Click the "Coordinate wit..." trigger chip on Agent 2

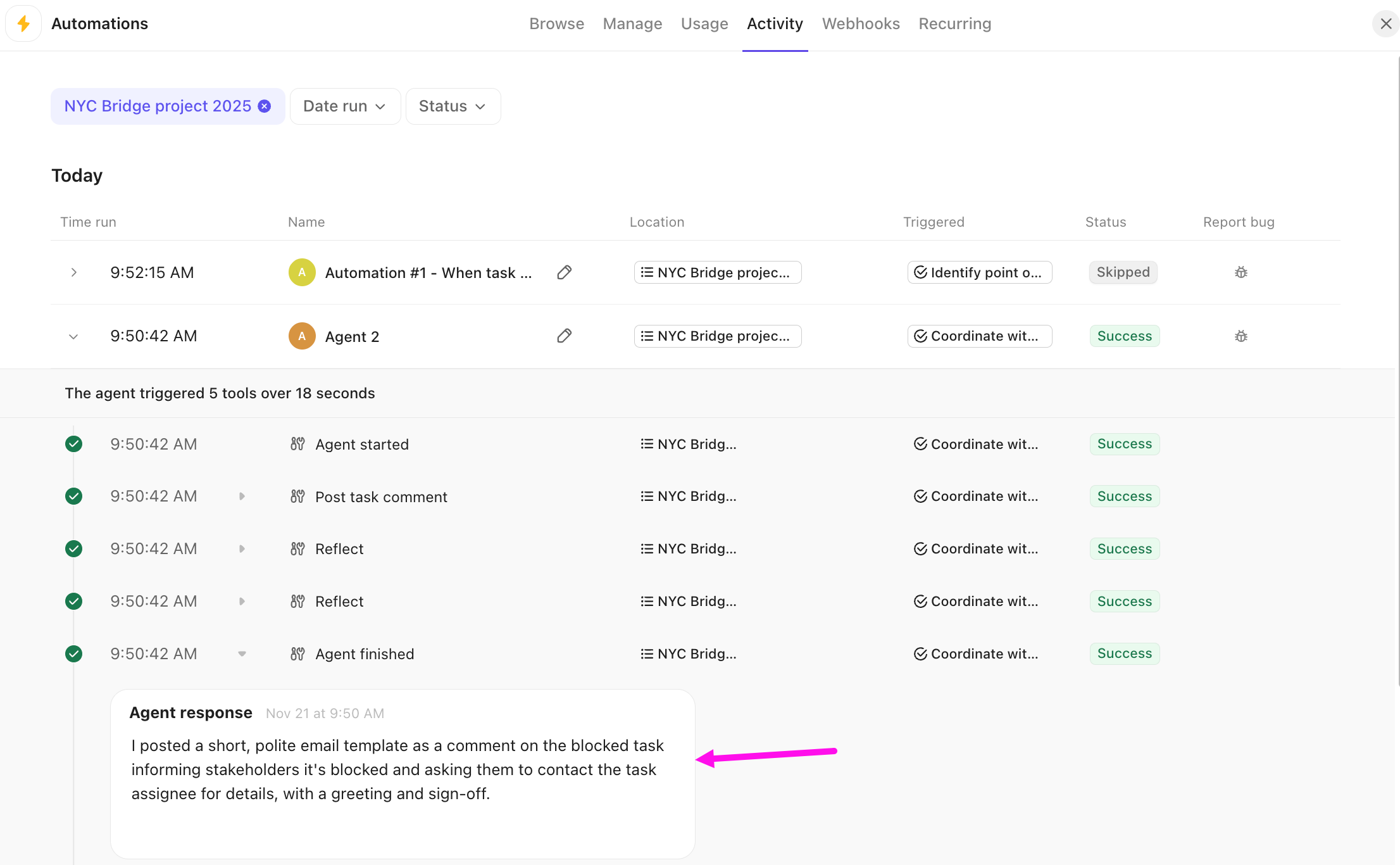coord(979,336)
